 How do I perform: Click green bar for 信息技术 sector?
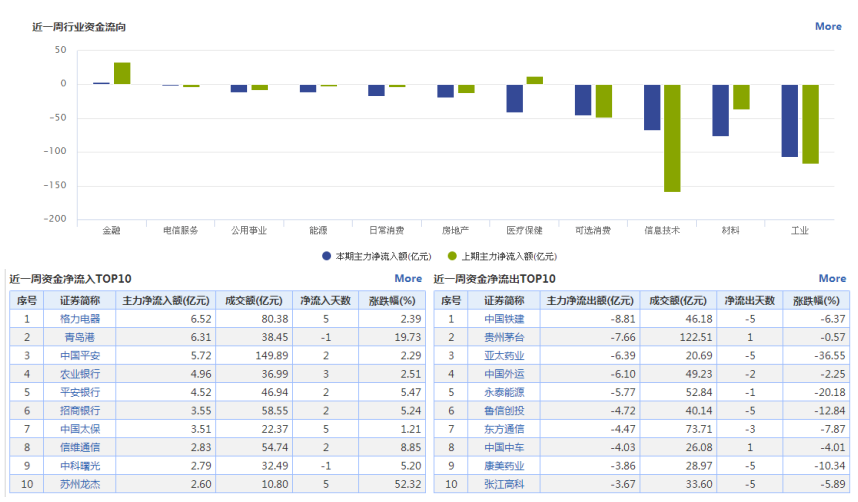[x=672, y=138]
